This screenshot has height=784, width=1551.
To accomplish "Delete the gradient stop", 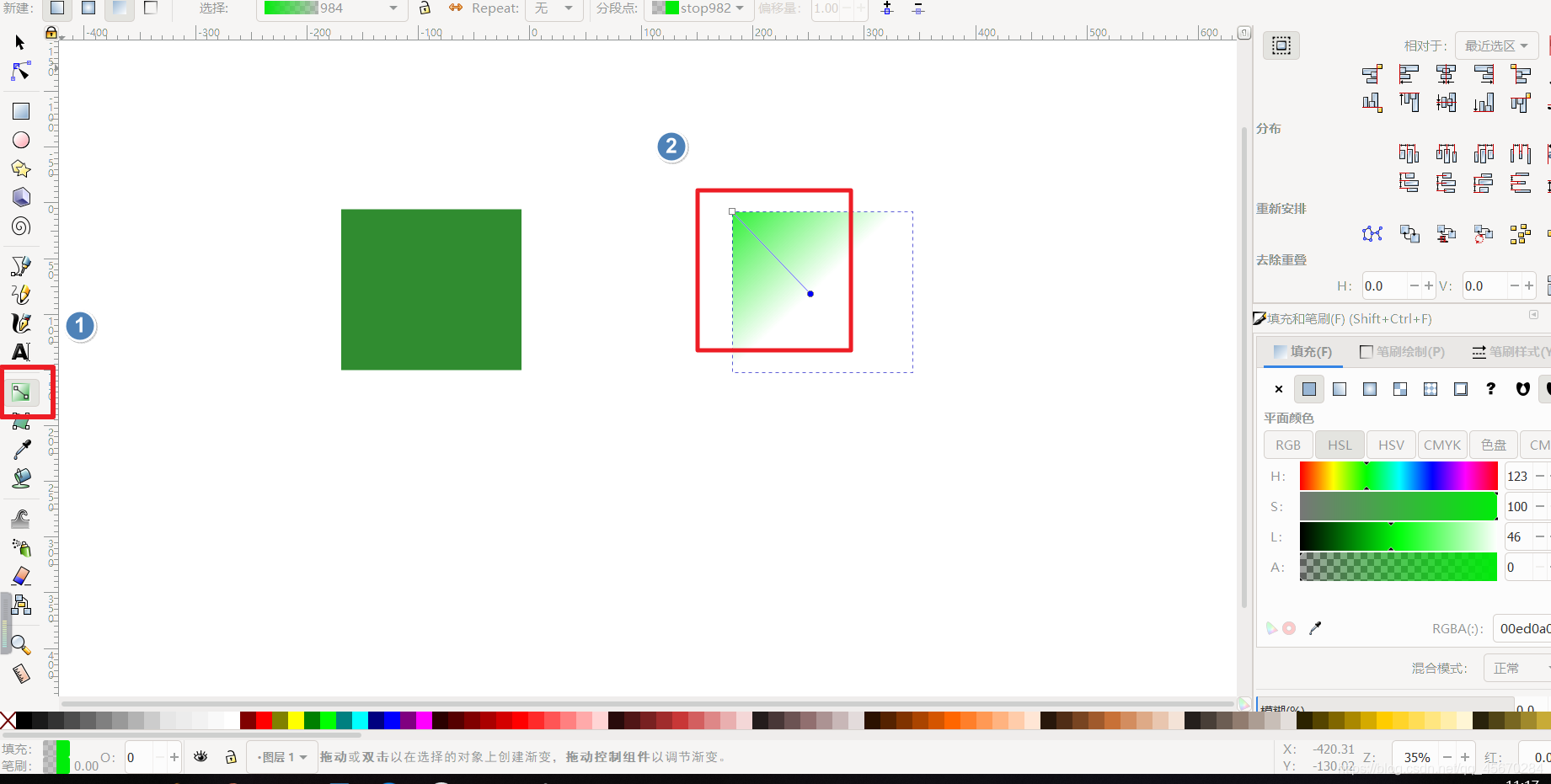I will tap(918, 8).
